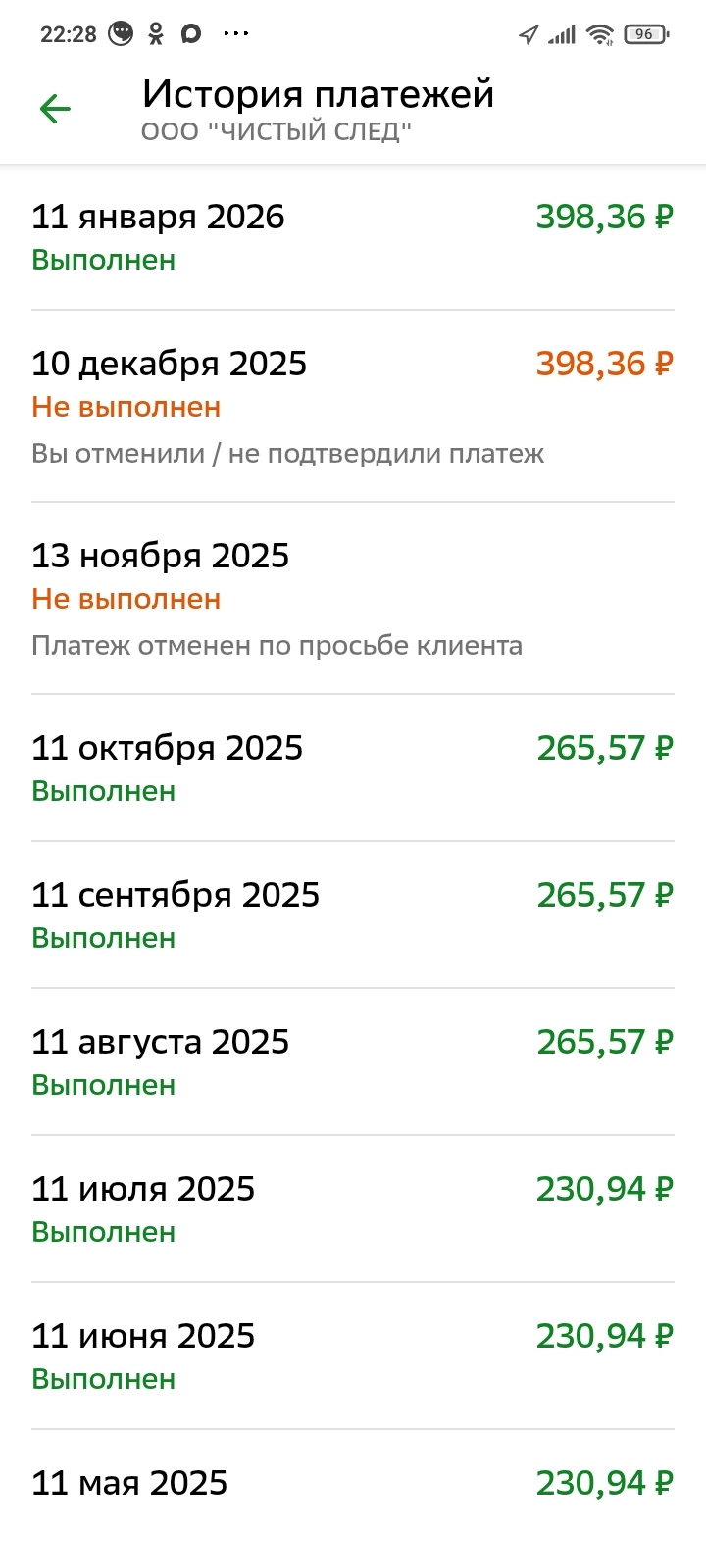Open the 11 июля 2025 payment

353,1208
